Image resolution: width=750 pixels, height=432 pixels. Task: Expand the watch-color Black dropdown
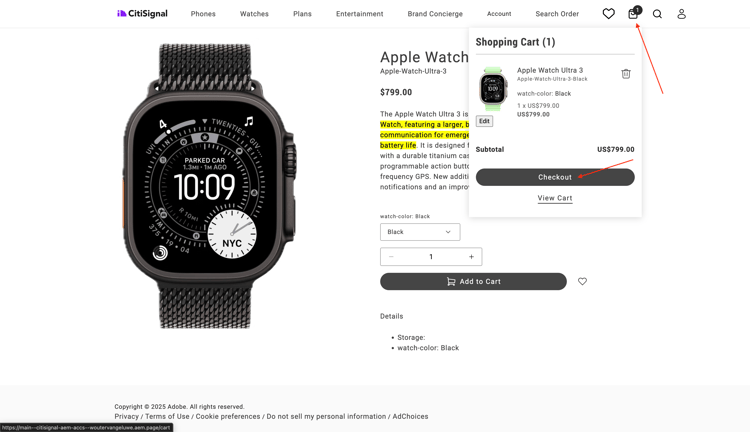[420, 232]
